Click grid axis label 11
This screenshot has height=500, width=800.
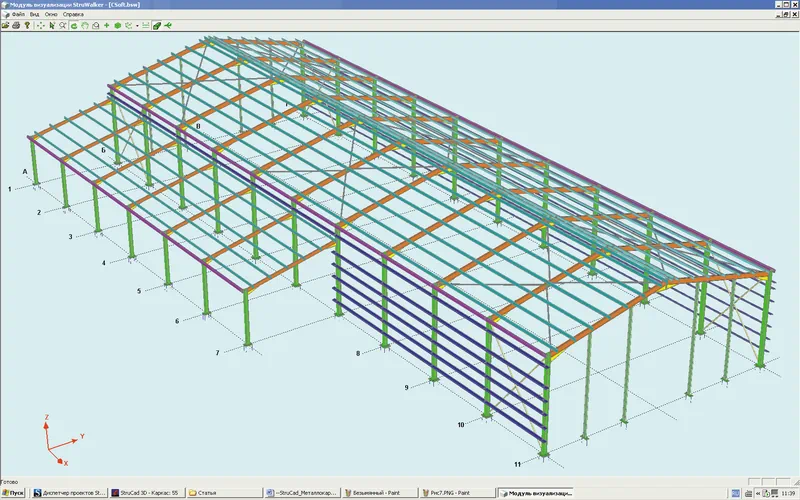coord(517,464)
